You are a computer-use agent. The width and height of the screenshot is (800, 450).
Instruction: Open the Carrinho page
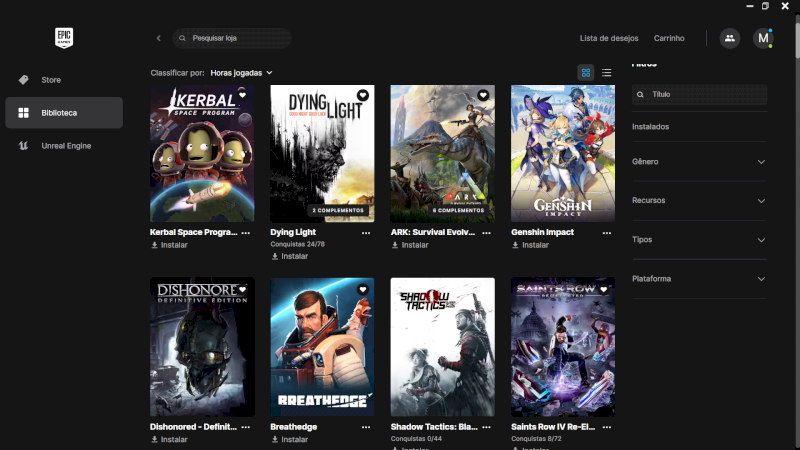pos(669,38)
